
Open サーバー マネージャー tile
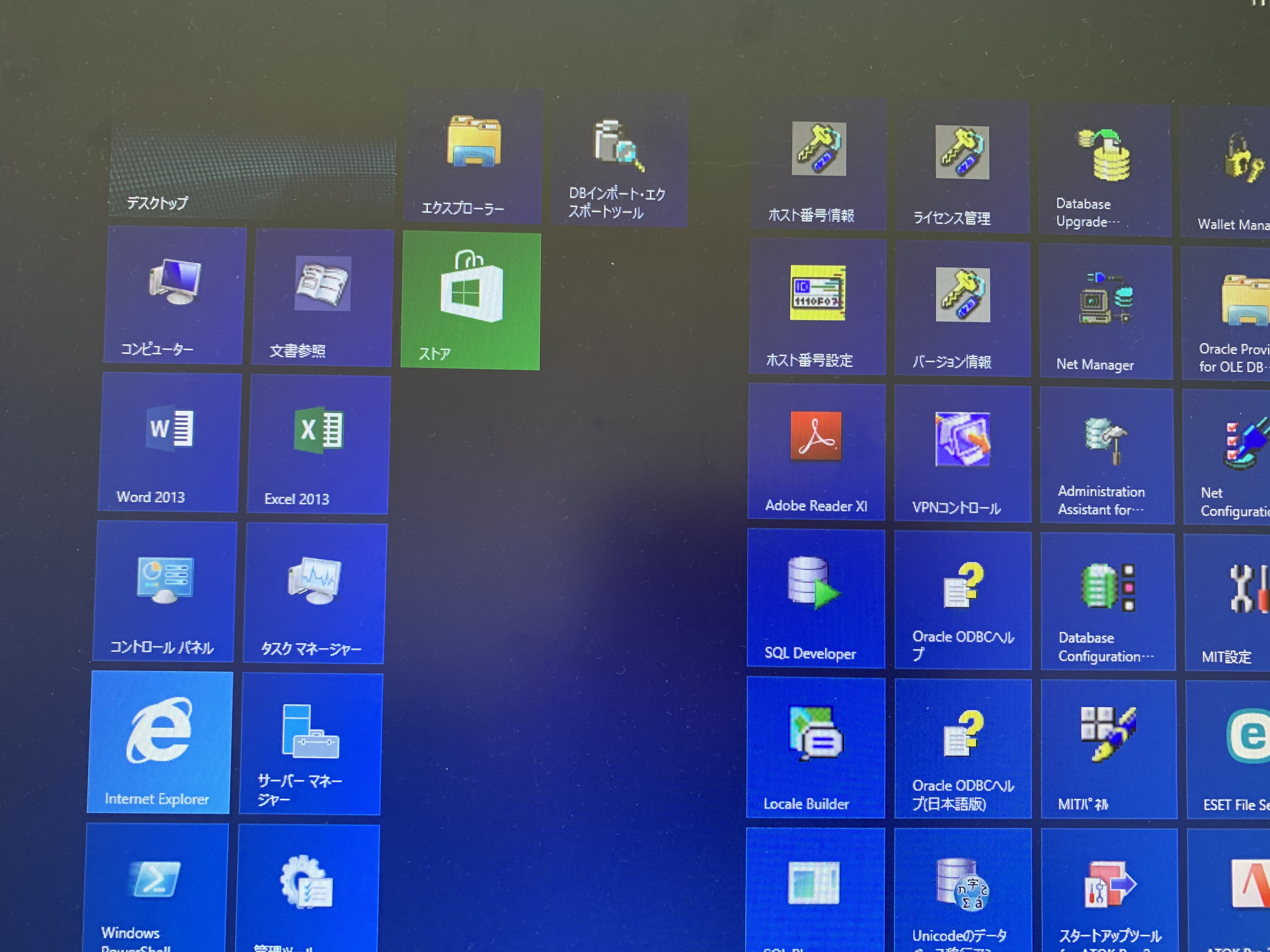(x=311, y=744)
